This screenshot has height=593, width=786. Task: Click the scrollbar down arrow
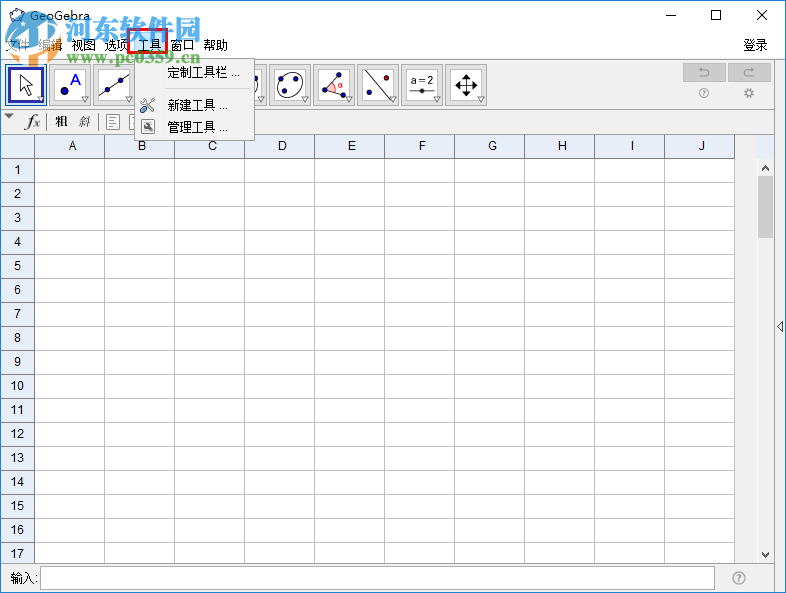765,555
